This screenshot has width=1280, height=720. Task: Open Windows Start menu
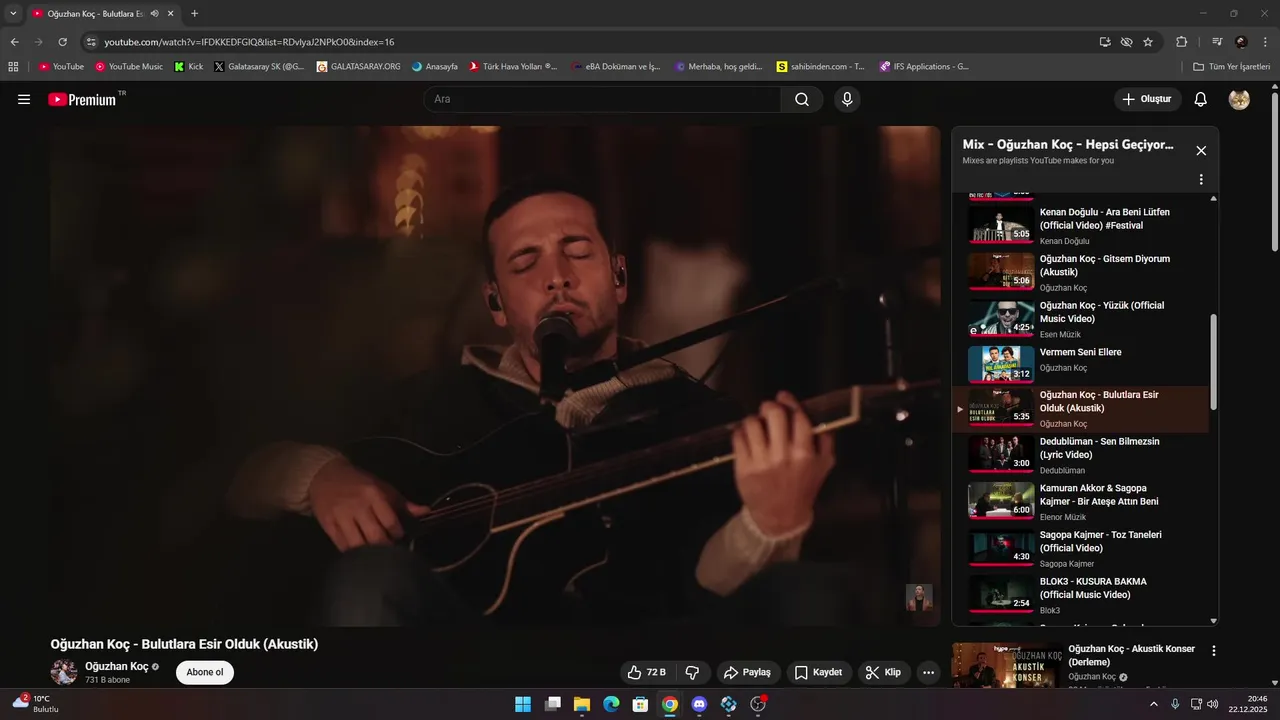click(x=523, y=704)
